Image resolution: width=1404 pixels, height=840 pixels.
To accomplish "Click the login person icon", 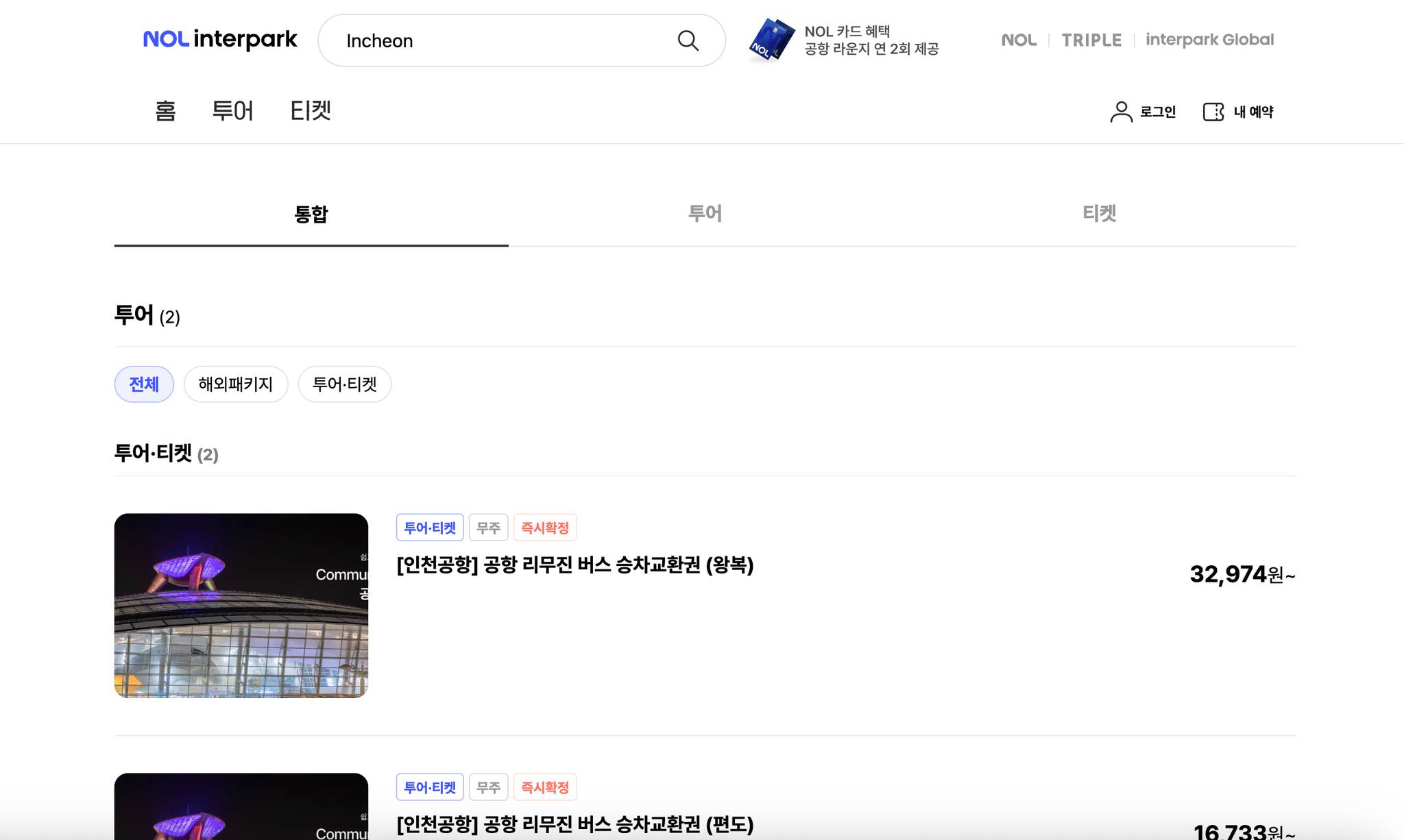I will click(1121, 112).
